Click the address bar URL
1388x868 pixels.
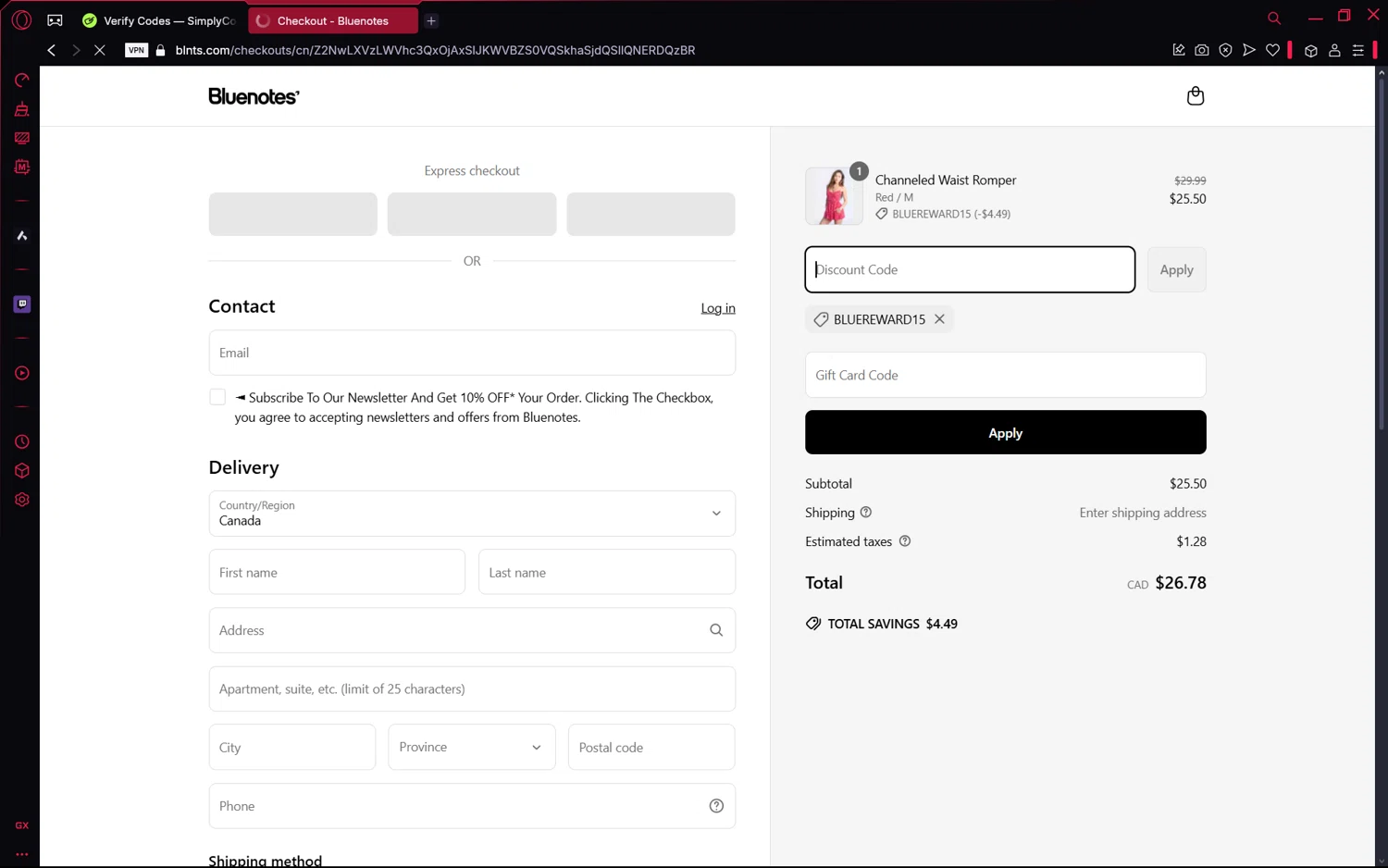point(435,50)
